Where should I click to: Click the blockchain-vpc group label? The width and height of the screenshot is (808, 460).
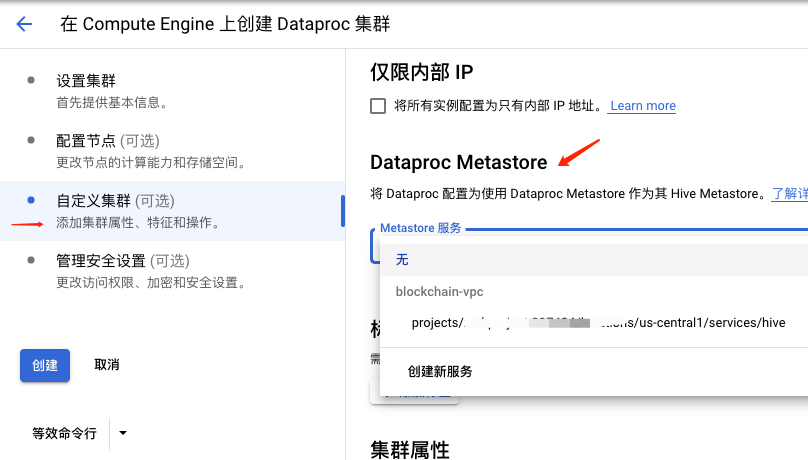(440, 292)
